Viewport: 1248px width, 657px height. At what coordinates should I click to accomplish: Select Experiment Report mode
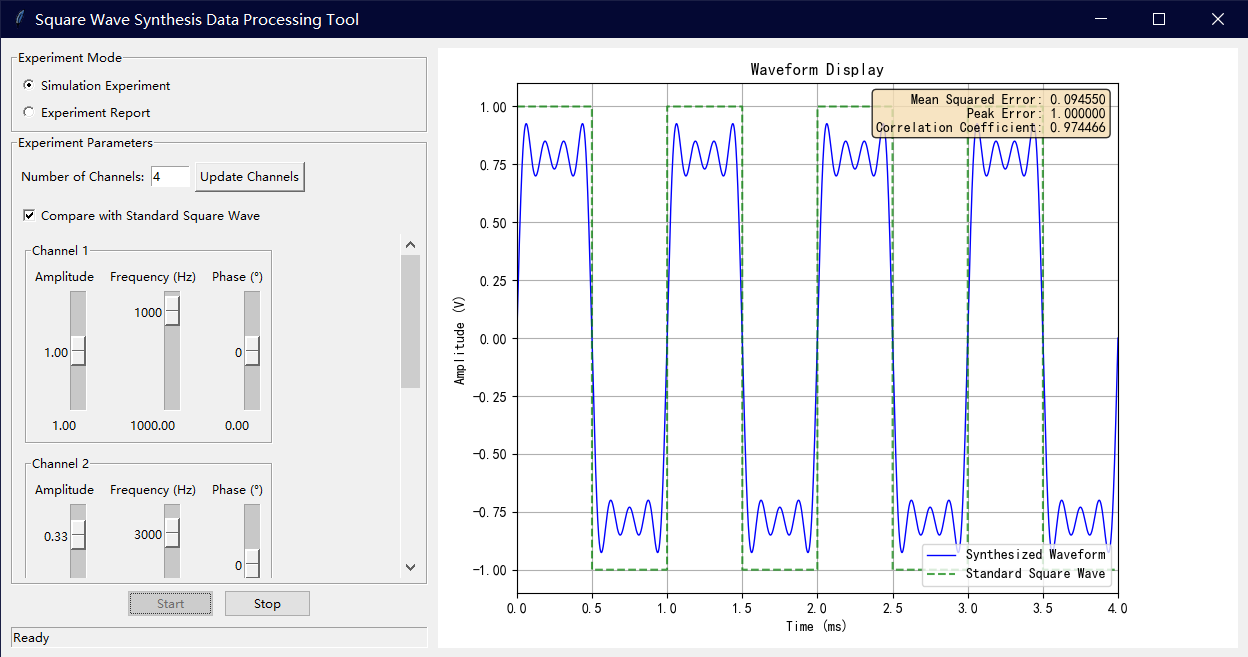pos(29,113)
